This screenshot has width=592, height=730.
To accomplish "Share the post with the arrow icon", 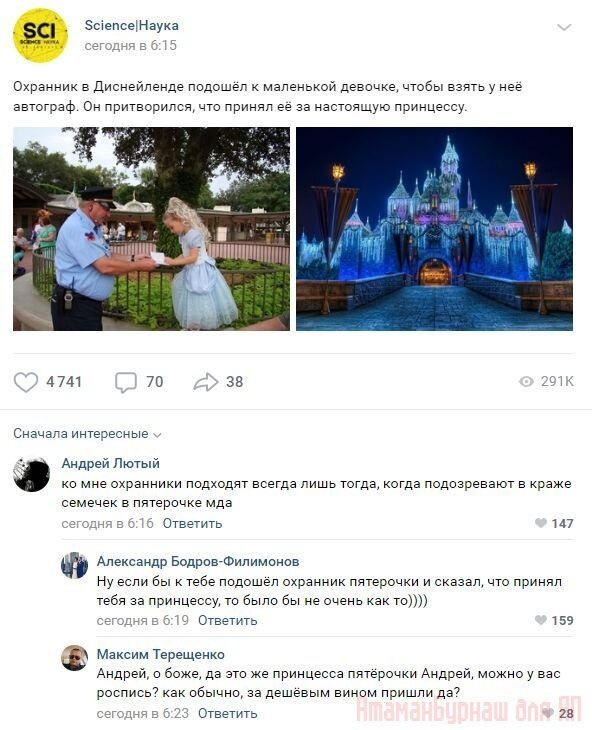I will tap(206, 382).
